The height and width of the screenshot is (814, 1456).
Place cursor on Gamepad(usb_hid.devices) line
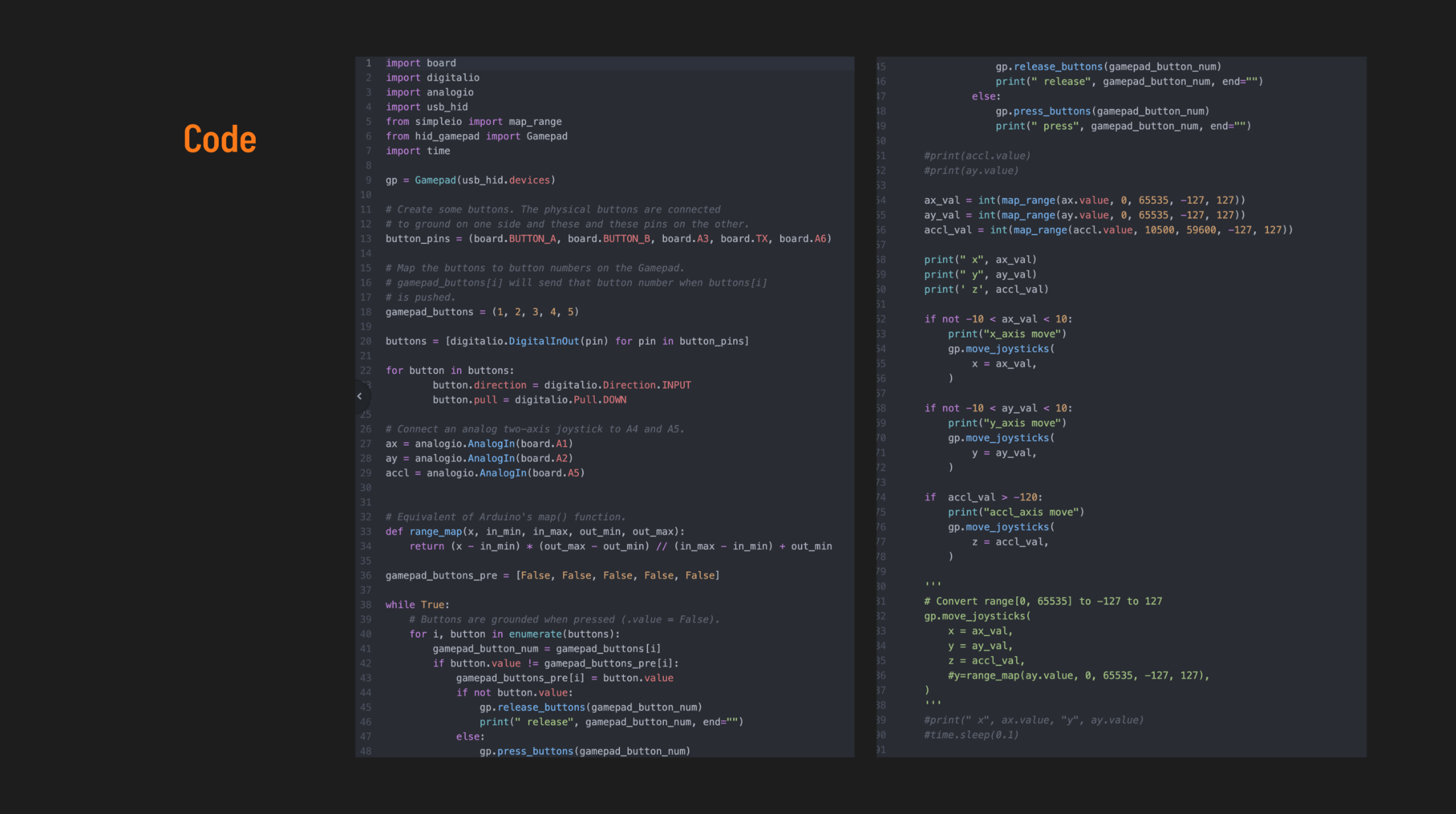tap(470, 180)
